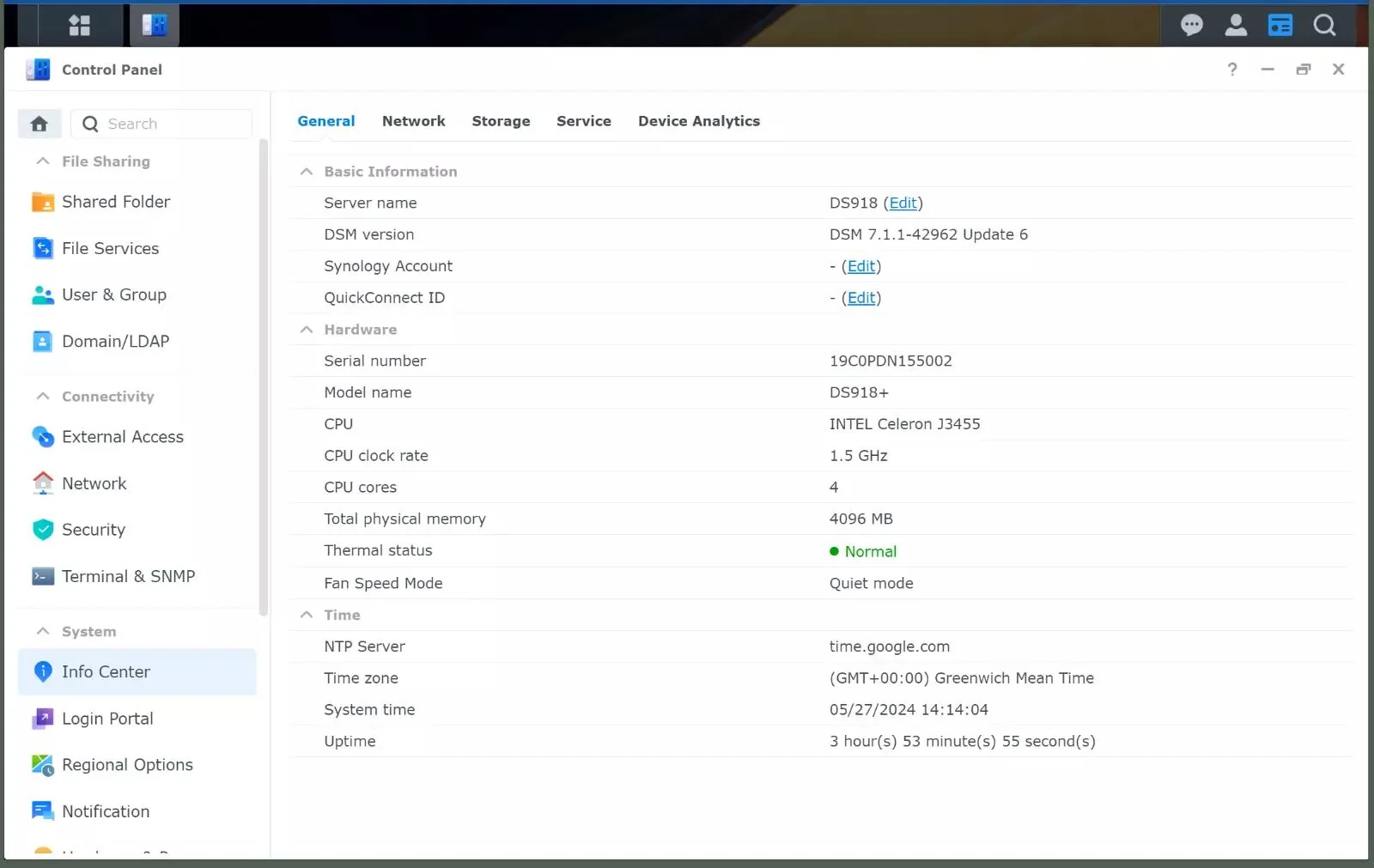Open the widgets panel in the top bar
1374x868 pixels.
80,25
